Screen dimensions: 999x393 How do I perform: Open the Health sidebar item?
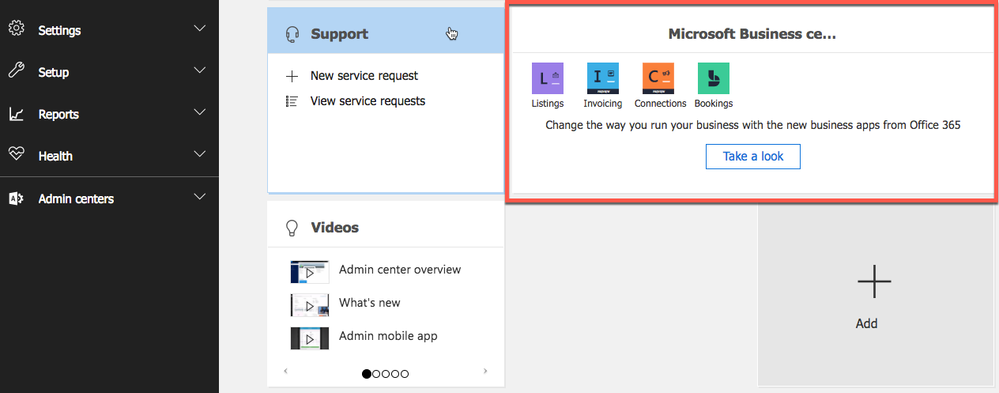tap(110, 155)
